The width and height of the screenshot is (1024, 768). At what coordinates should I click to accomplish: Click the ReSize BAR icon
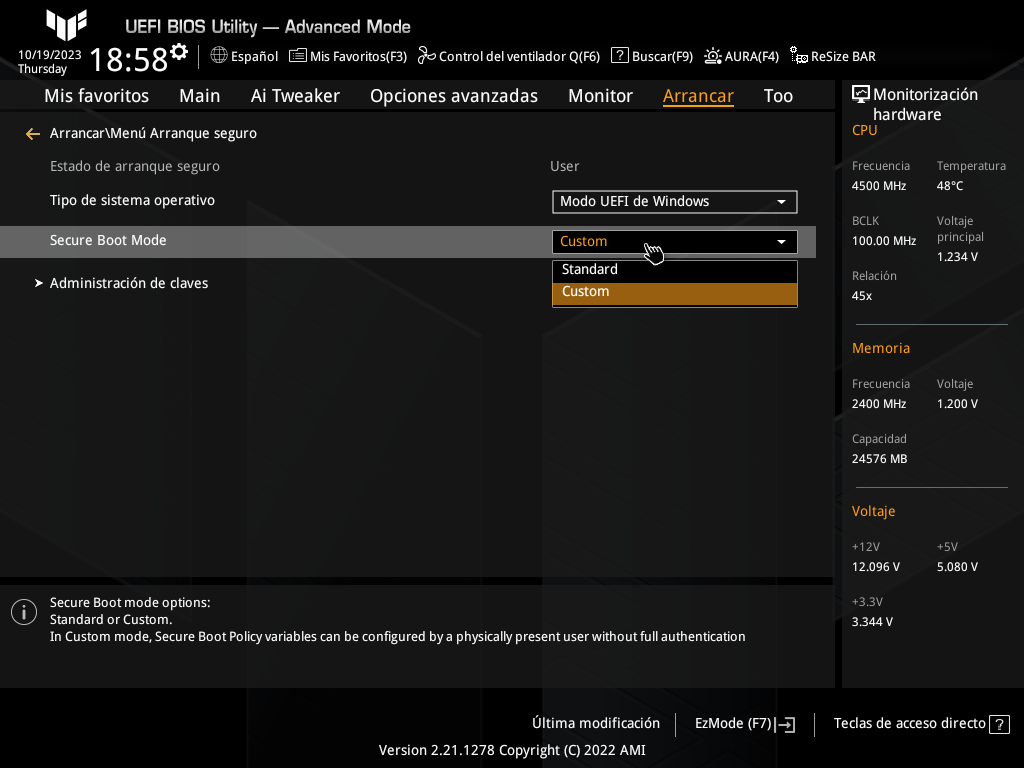tap(799, 56)
